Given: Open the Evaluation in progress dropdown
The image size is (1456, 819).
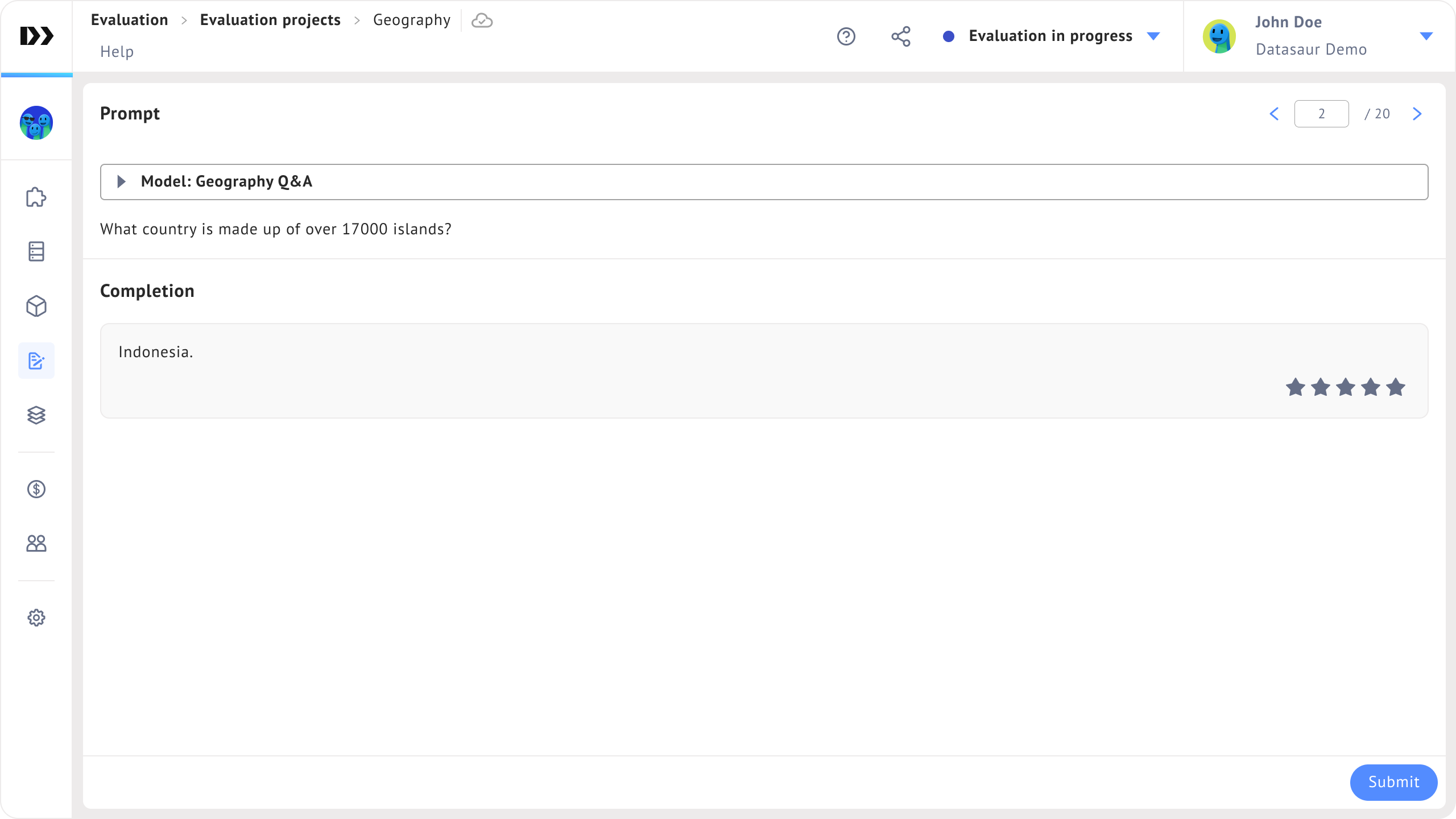Looking at the screenshot, I should pyautogui.click(x=1153, y=36).
